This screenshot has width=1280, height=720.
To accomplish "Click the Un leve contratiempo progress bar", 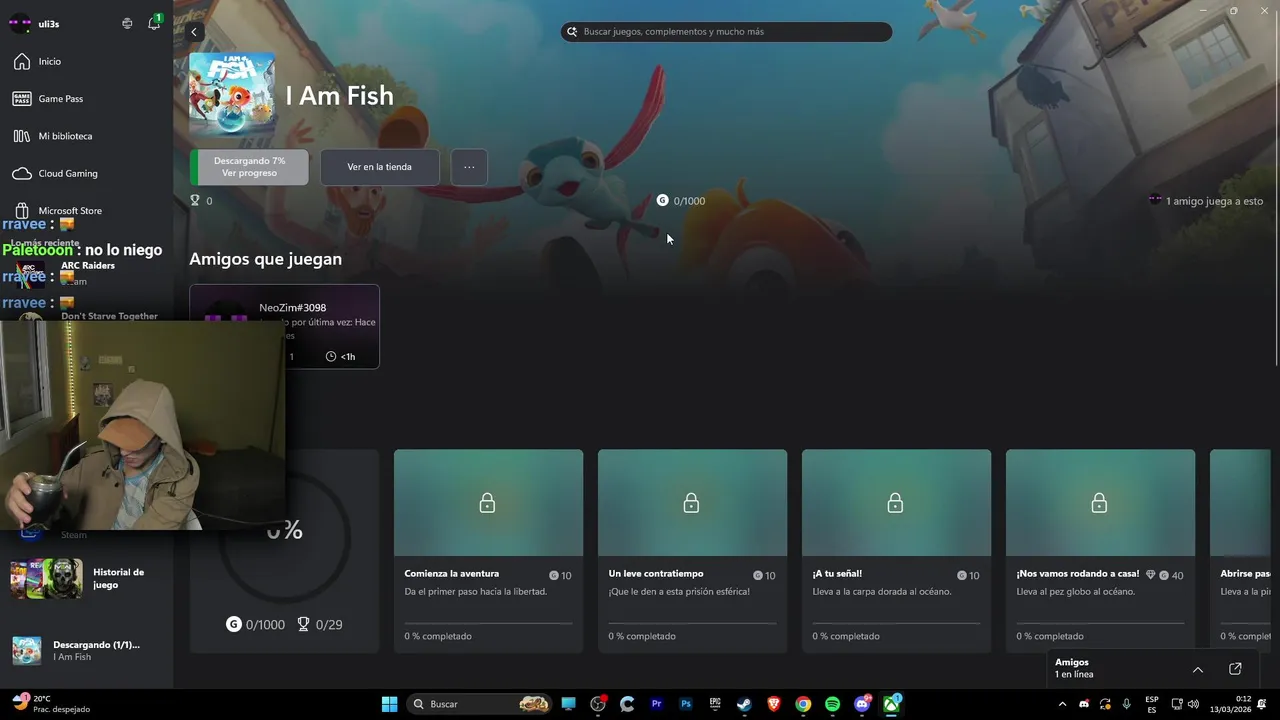I will (x=692, y=623).
